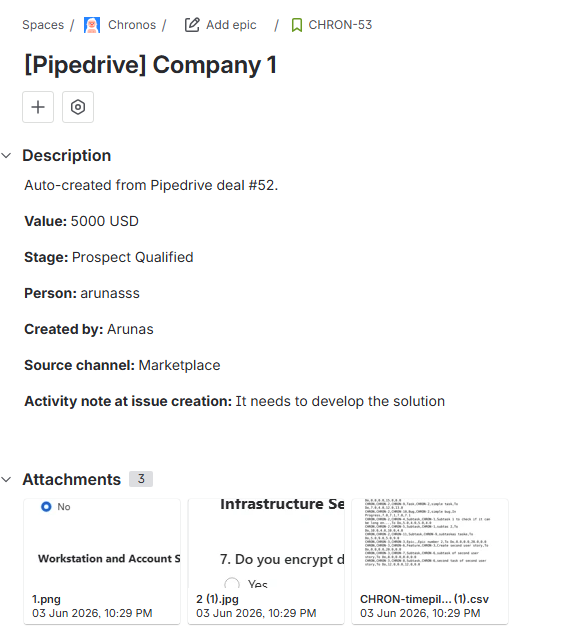Click the 1.png file name label
The width and height of the screenshot is (586, 632).
pyautogui.click(x=46, y=599)
